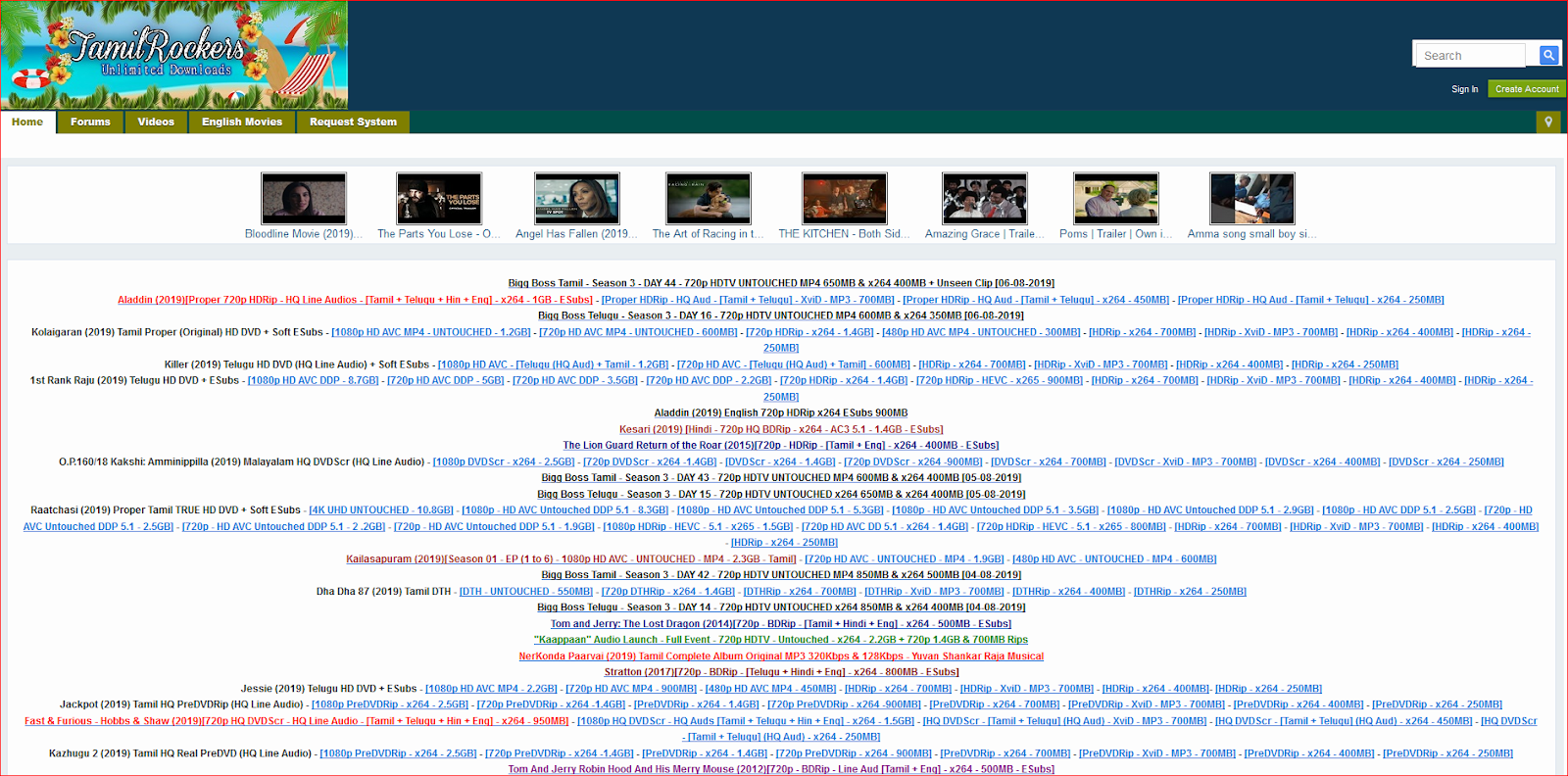Open Amma song small boy thumbnail
This screenshot has height=776, width=1568.
pyautogui.click(x=1252, y=199)
